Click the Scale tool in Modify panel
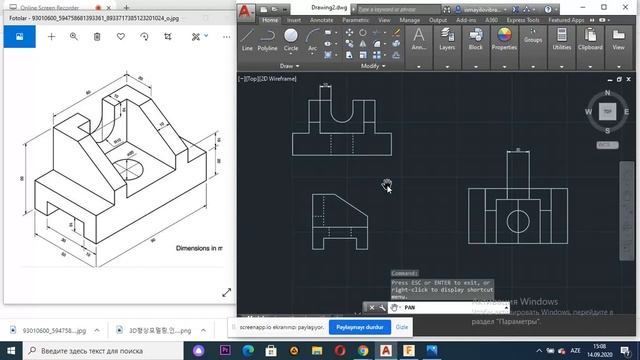Viewport: 640px width, 360px height. point(362,55)
